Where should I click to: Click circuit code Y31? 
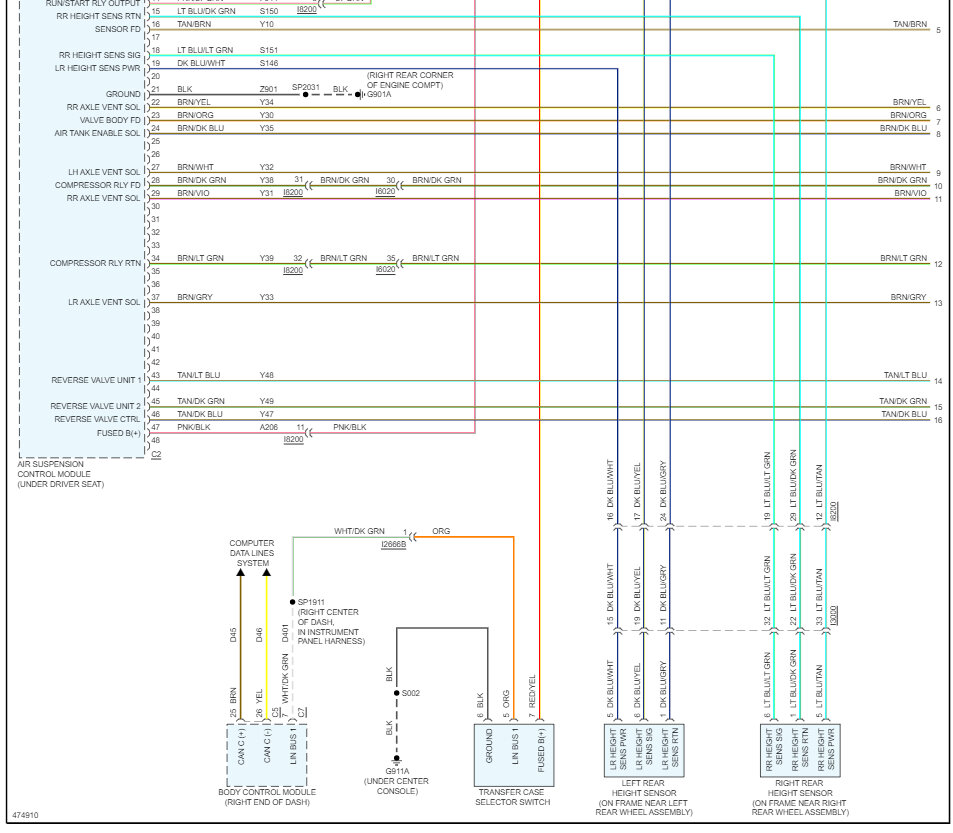coord(267,193)
